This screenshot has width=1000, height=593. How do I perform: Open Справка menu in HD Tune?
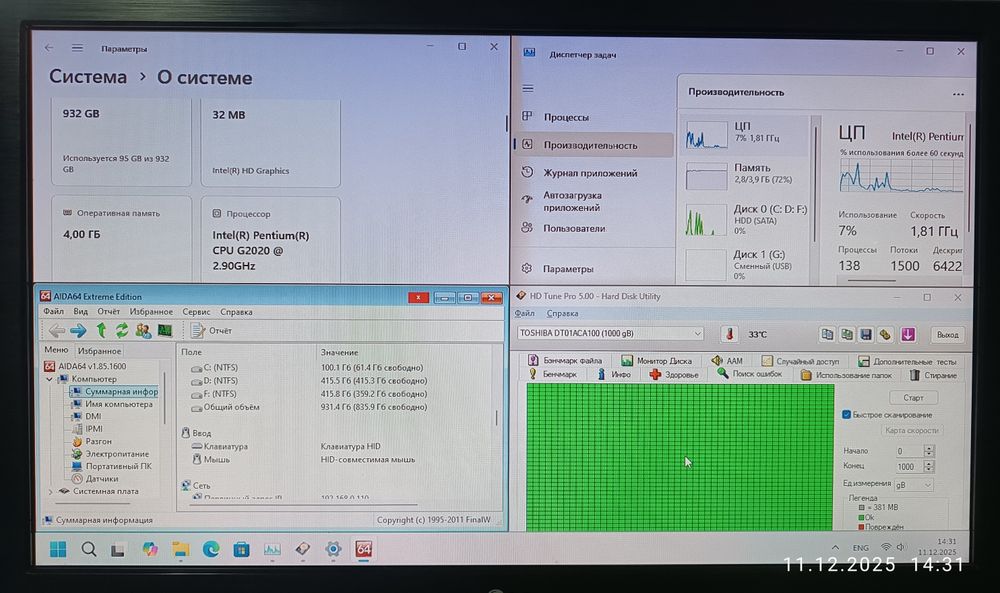(x=562, y=314)
